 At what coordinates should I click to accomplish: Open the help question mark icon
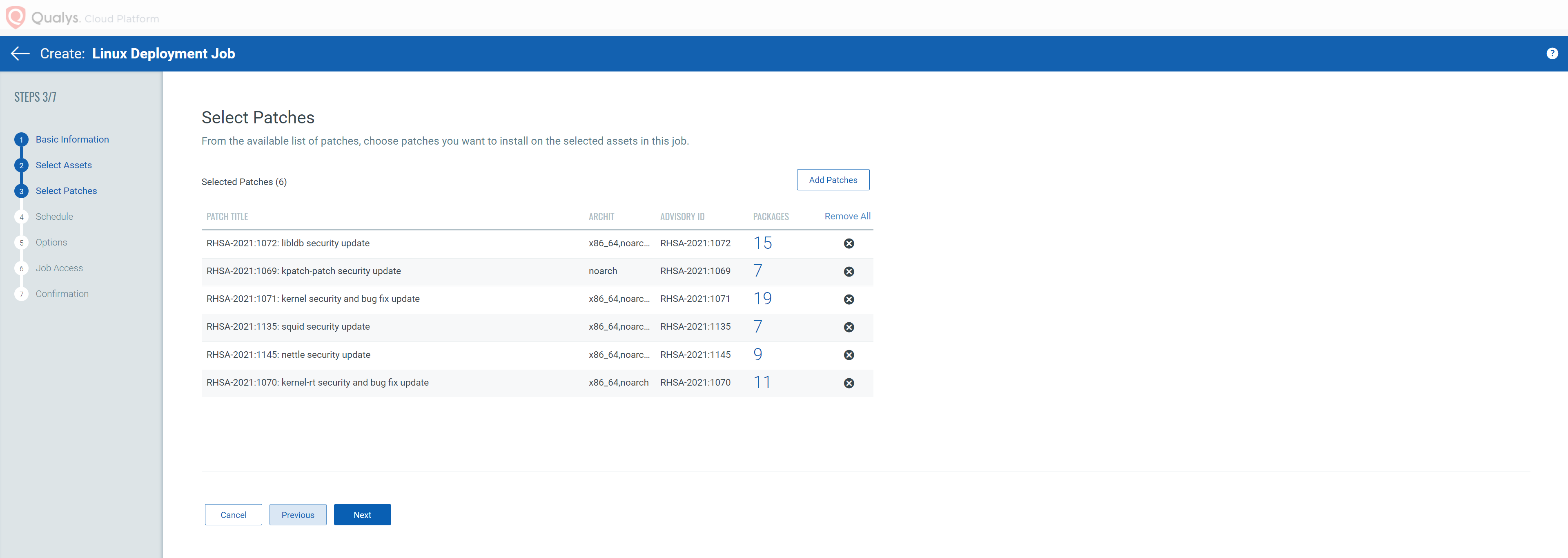point(1552,54)
